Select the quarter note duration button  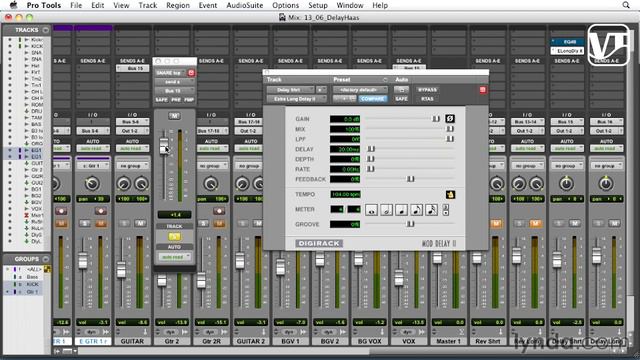click(402, 210)
